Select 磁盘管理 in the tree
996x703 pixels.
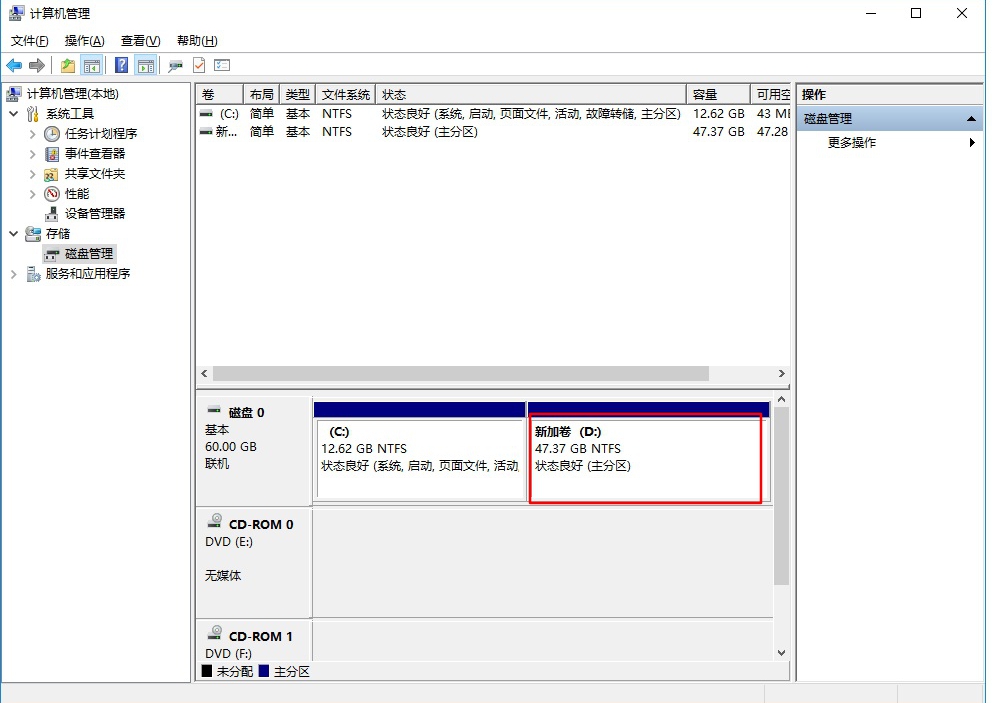tap(89, 254)
